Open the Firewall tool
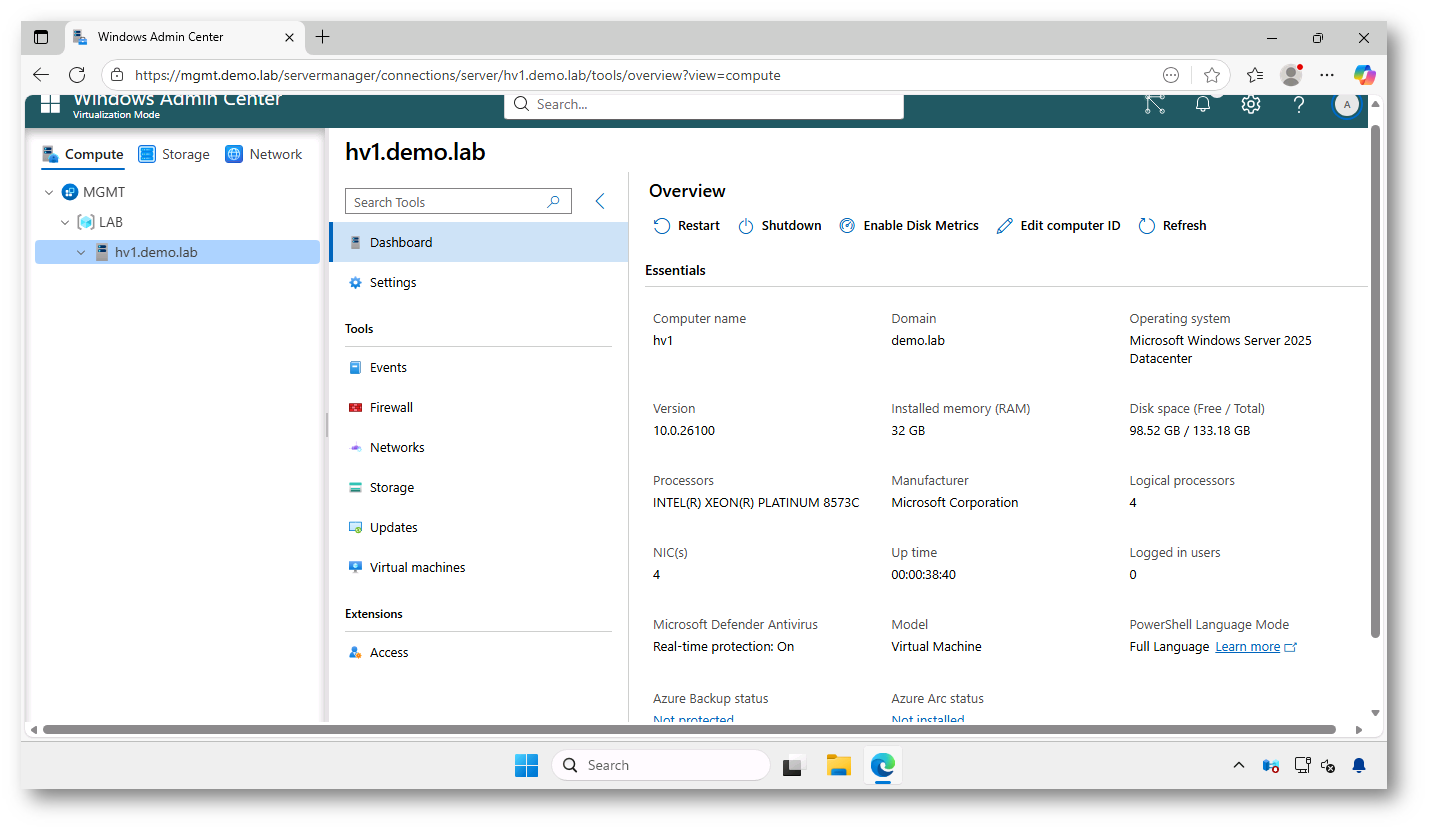The image size is (1429, 831). click(391, 407)
